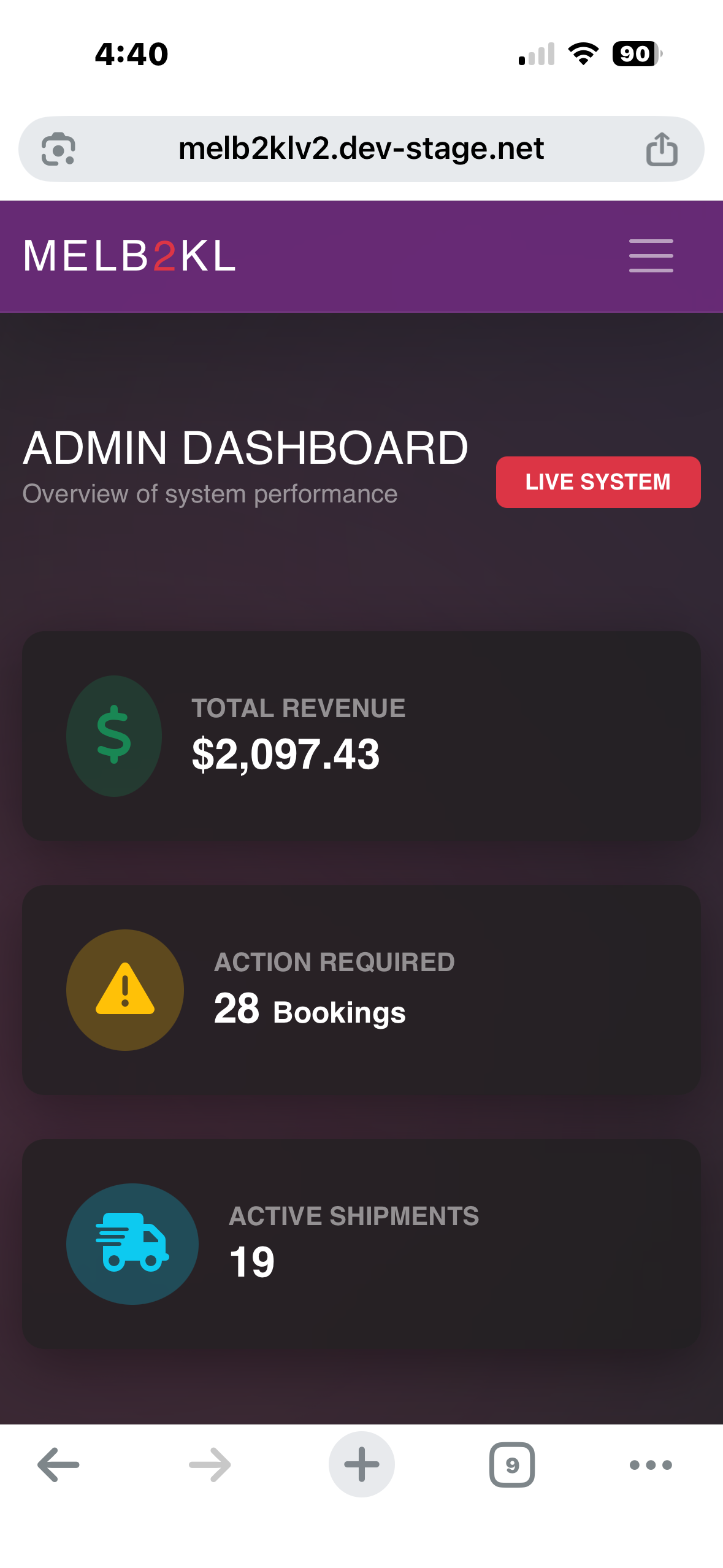
Task: Open the browser three-dot more menu
Action: [651, 1464]
